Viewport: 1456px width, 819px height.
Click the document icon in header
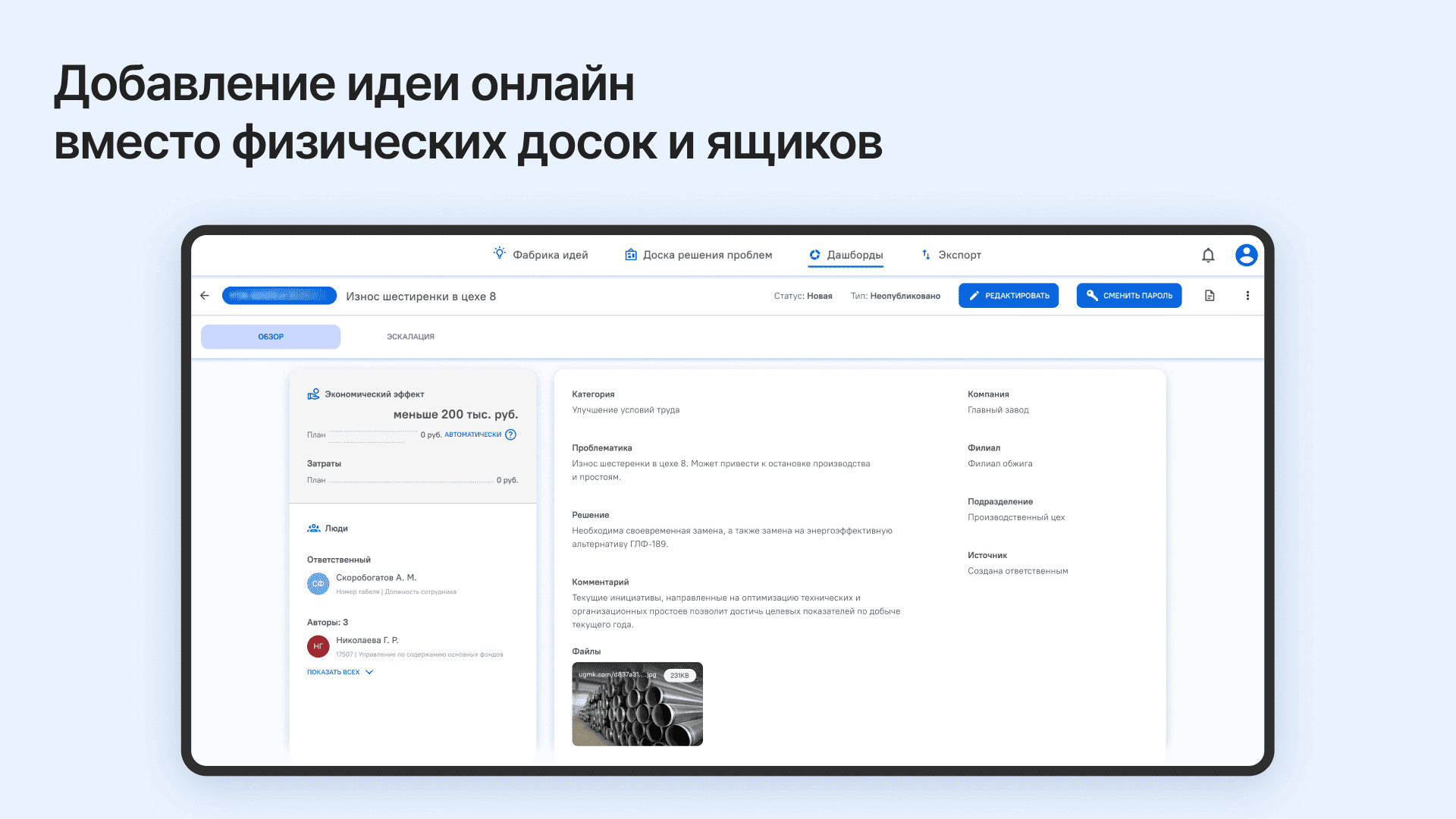click(x=1210, y=296)
